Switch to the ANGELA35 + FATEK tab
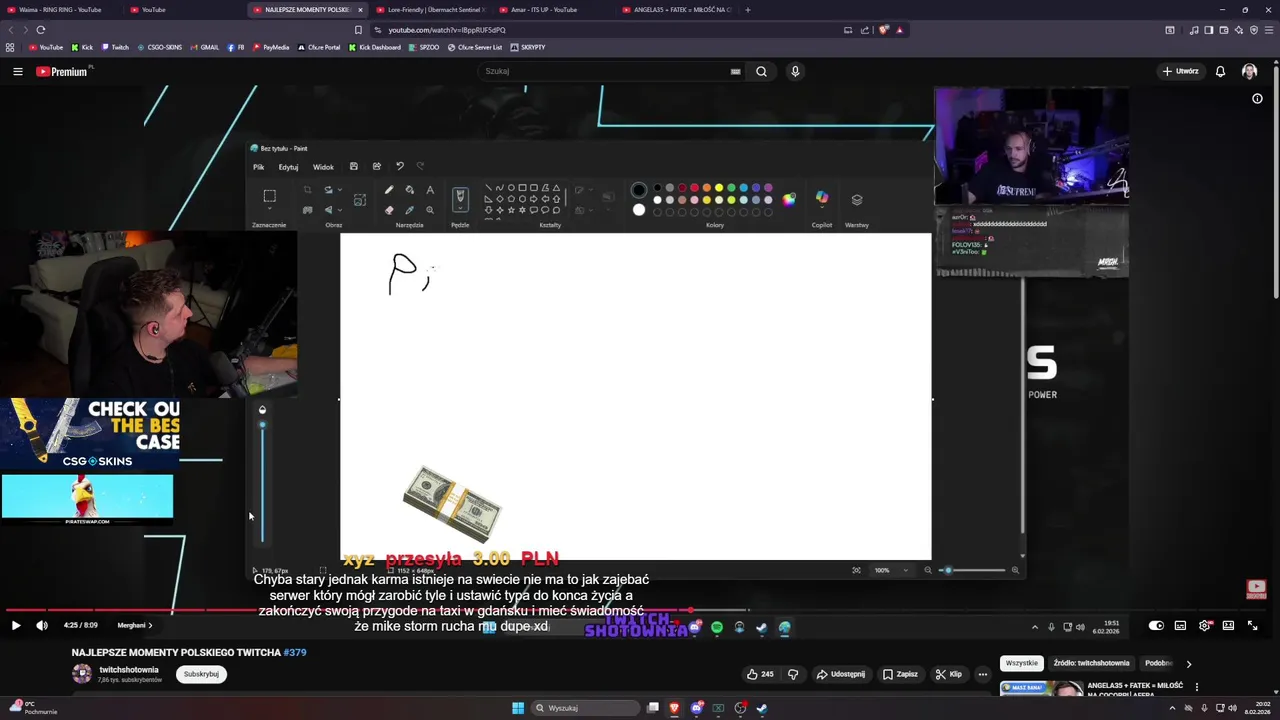Viewport: 1280px width, 720px height. [675, 9]
